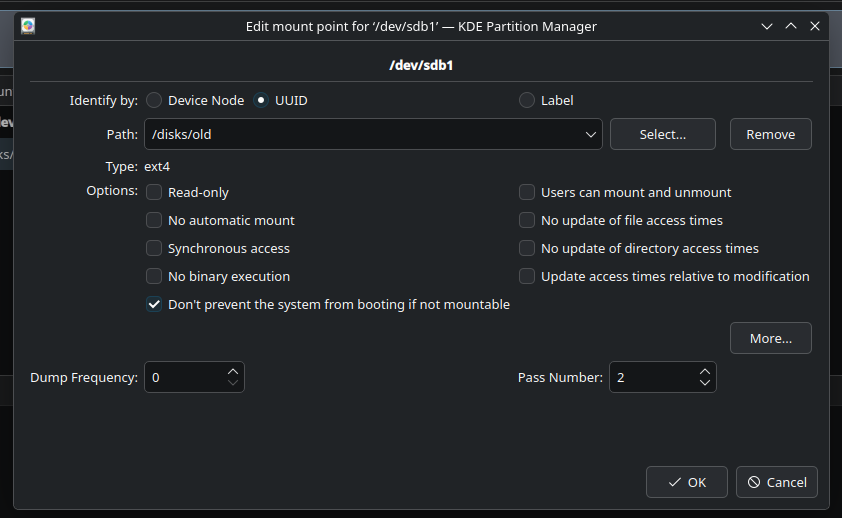Image resolution: width=842 pixels, height=518 pixels.
Task: Enable Update access times relative to modification
Action: pos(527,276)
